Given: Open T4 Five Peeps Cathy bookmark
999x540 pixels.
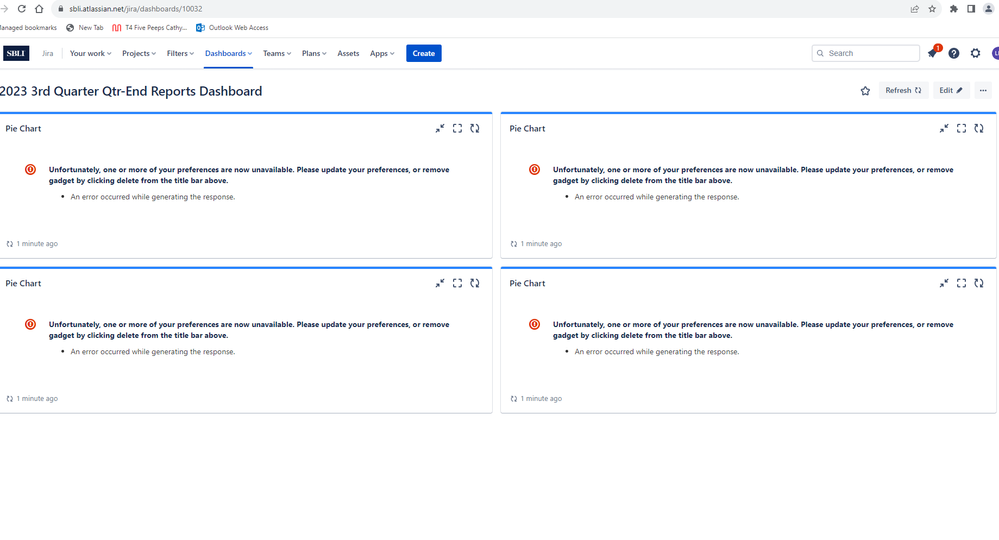Looking at the screenshot, I should pyautogui.click(x=150, y=28).
